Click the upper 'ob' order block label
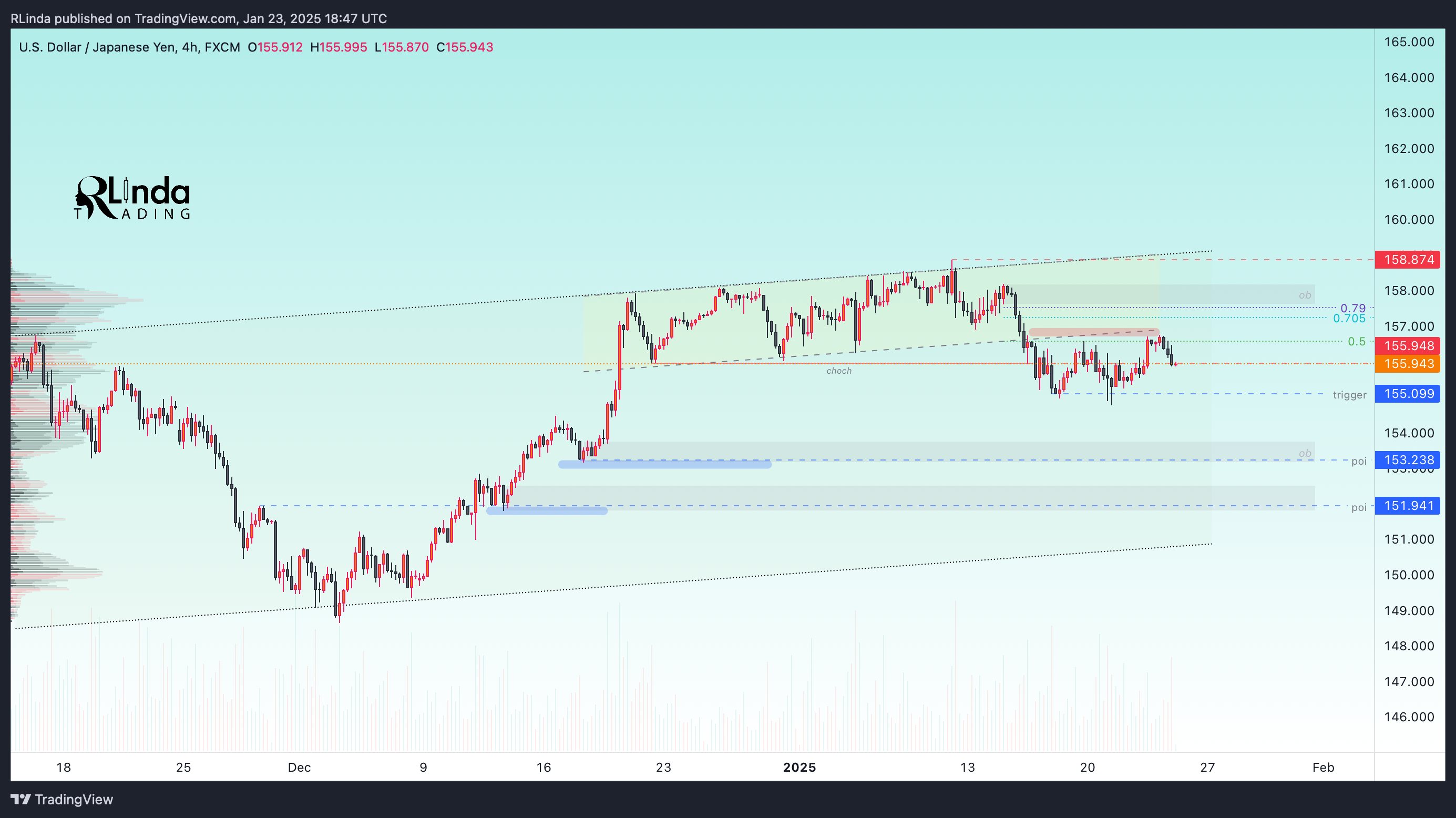 coord(1305,295)
